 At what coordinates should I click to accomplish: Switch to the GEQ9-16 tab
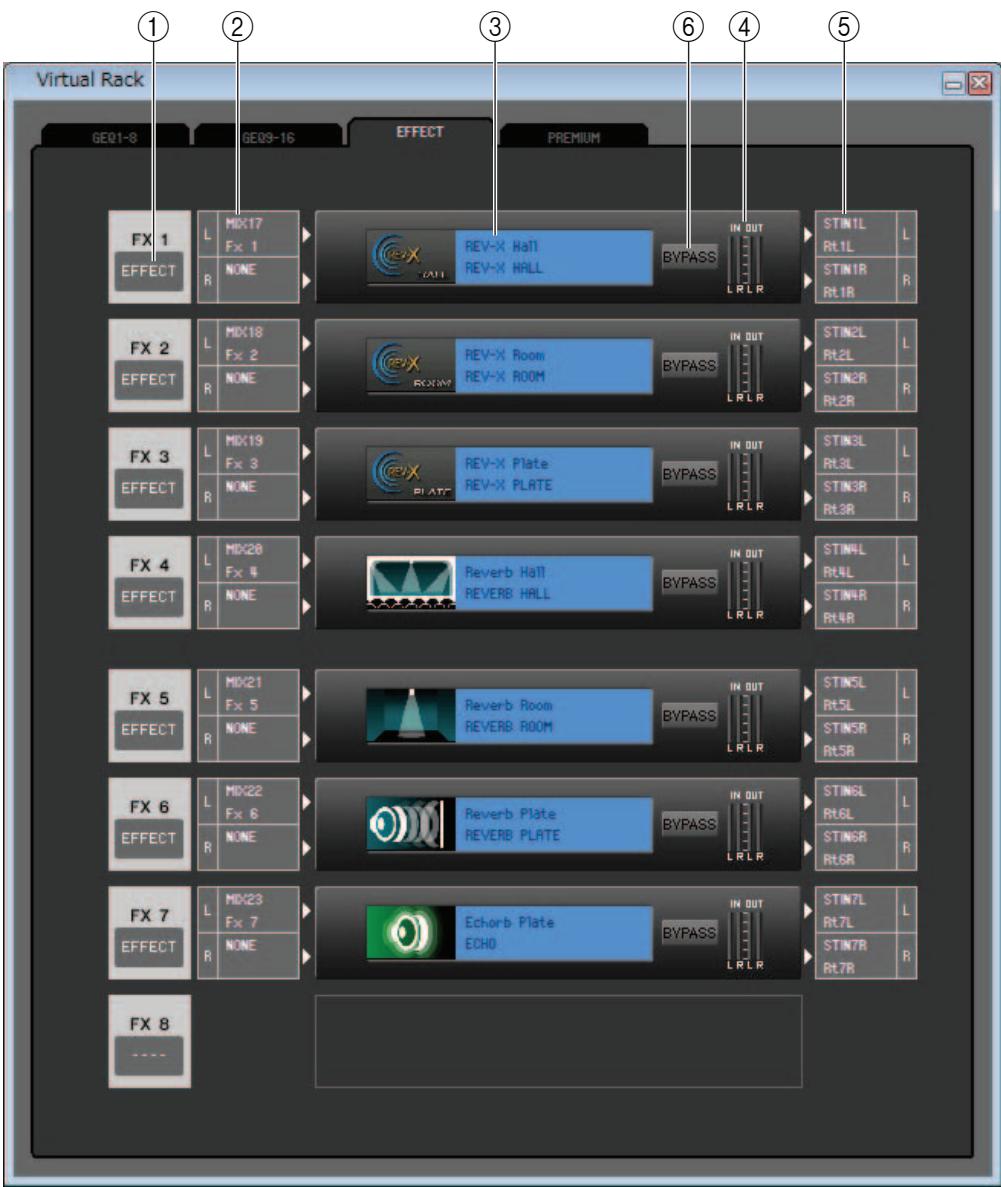coord(268,137)
